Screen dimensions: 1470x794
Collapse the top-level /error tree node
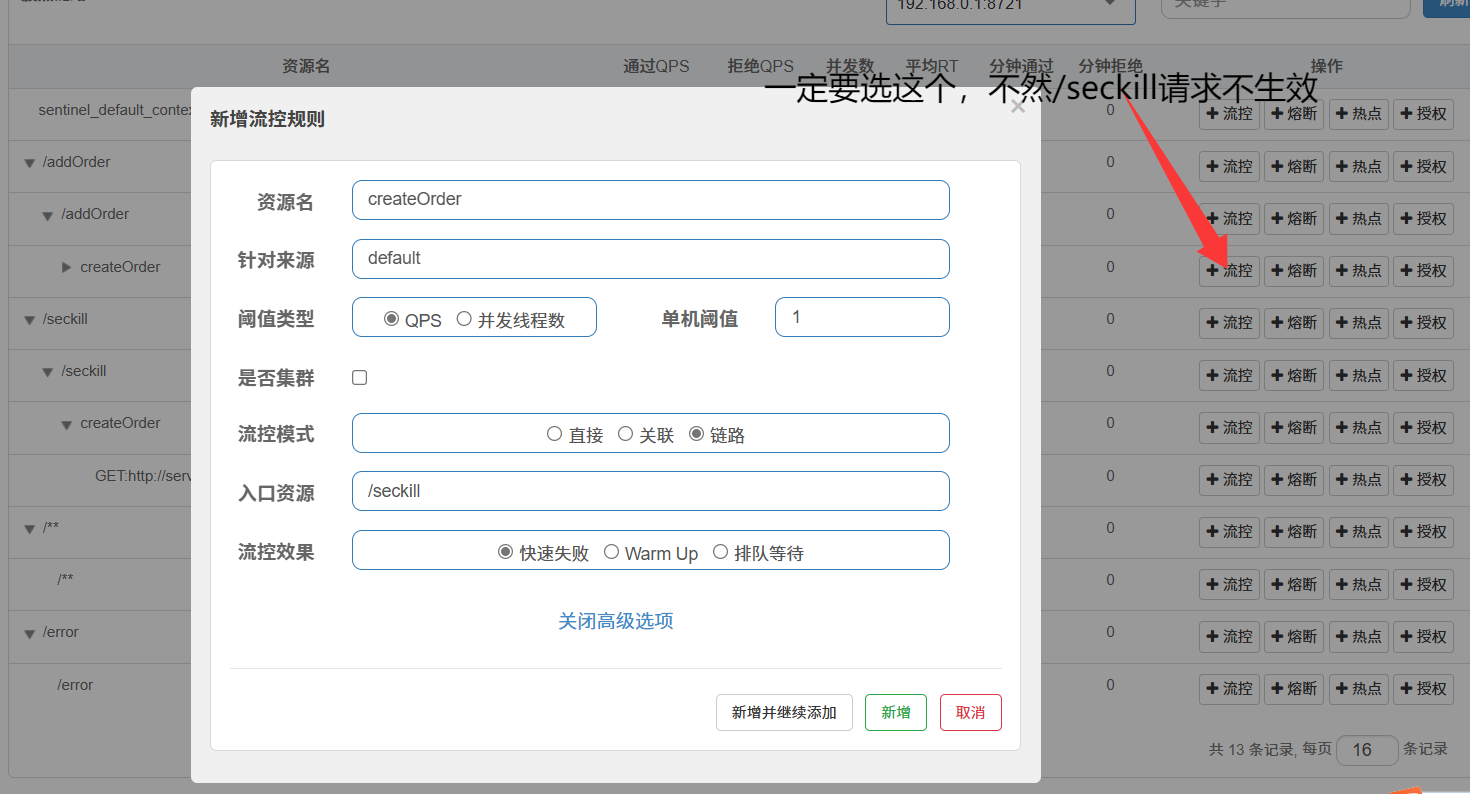click(30, 633)
